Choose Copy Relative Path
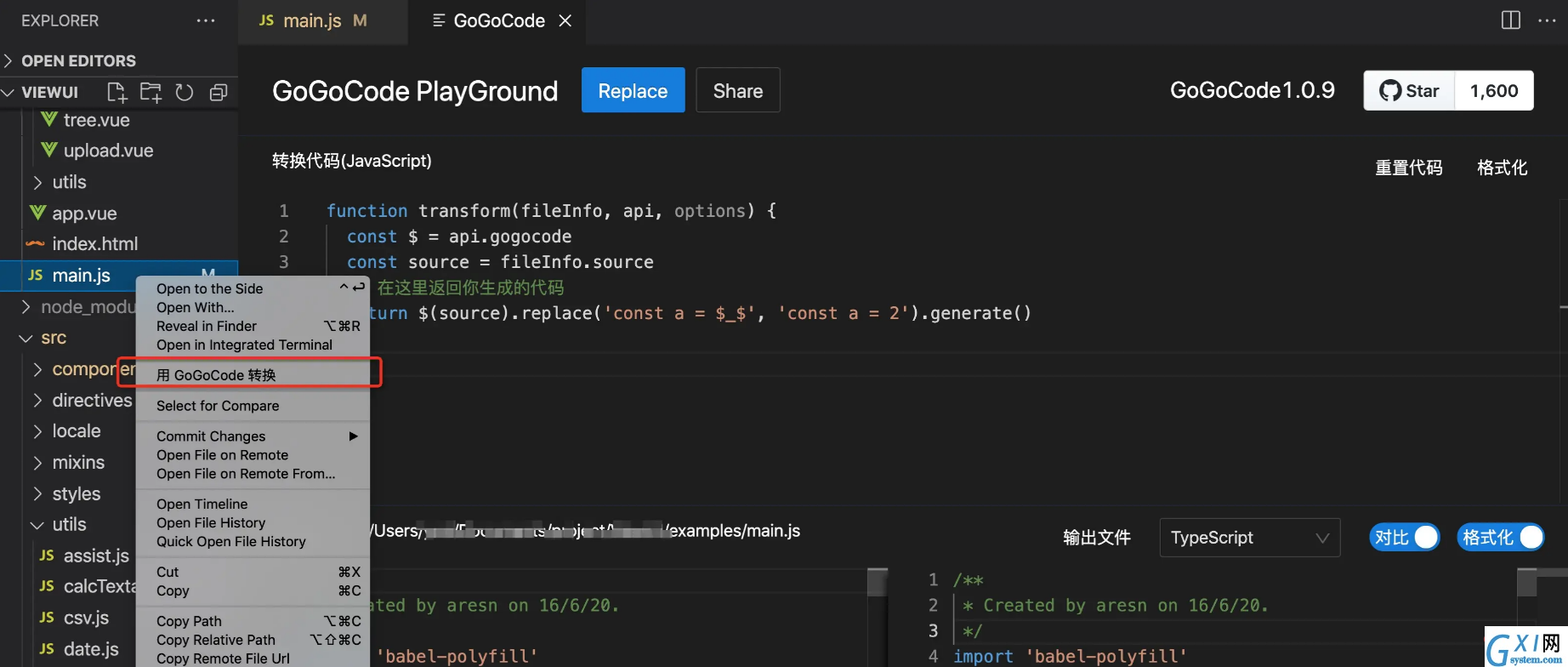Image resolution: width=1568 pixels, height=667 pixels. click(253, 641)
